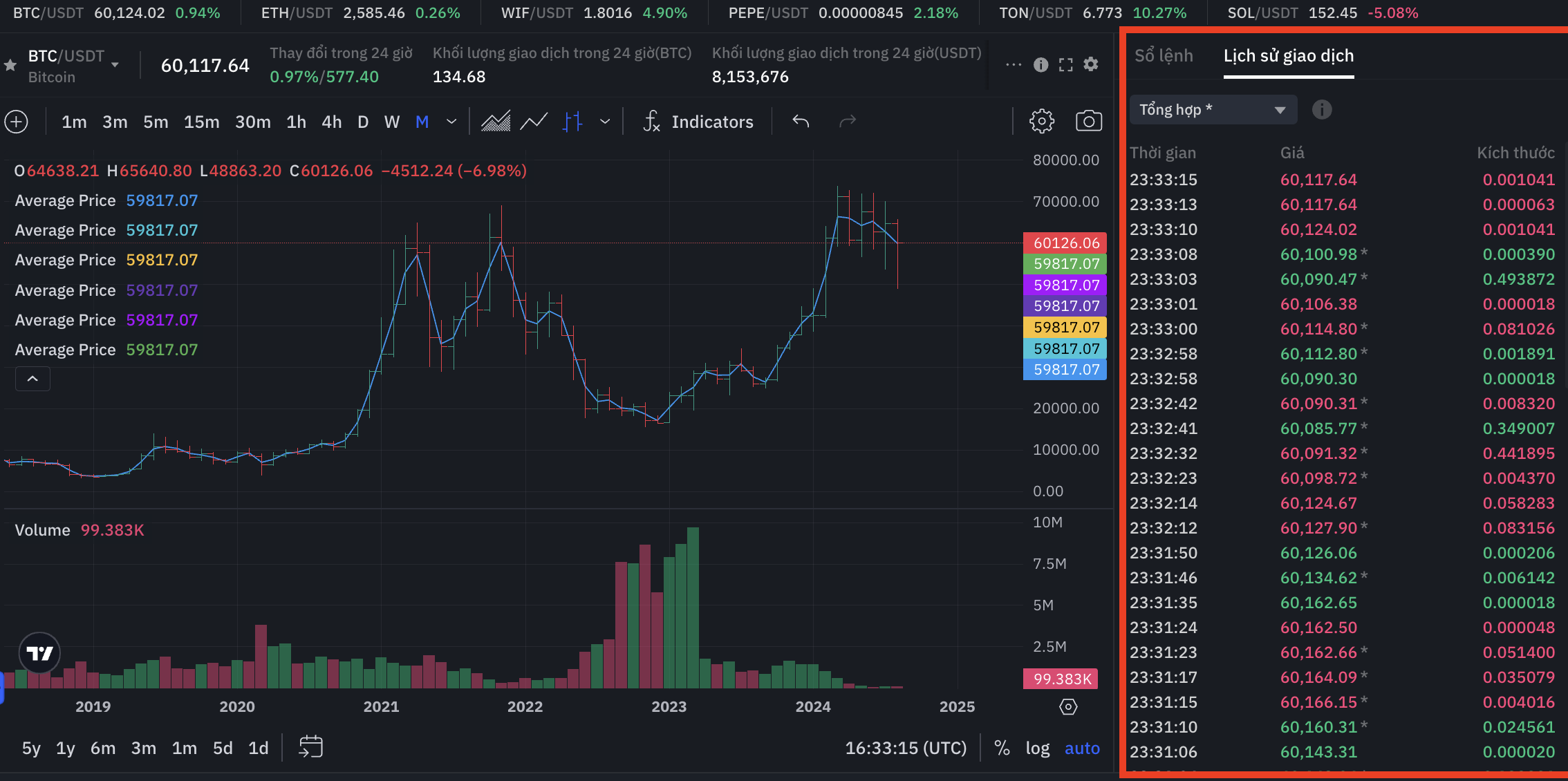Switch to the Sổ lệnh tab
1568x781 pixels.
pyautogui.click(x=1164, y=56)
